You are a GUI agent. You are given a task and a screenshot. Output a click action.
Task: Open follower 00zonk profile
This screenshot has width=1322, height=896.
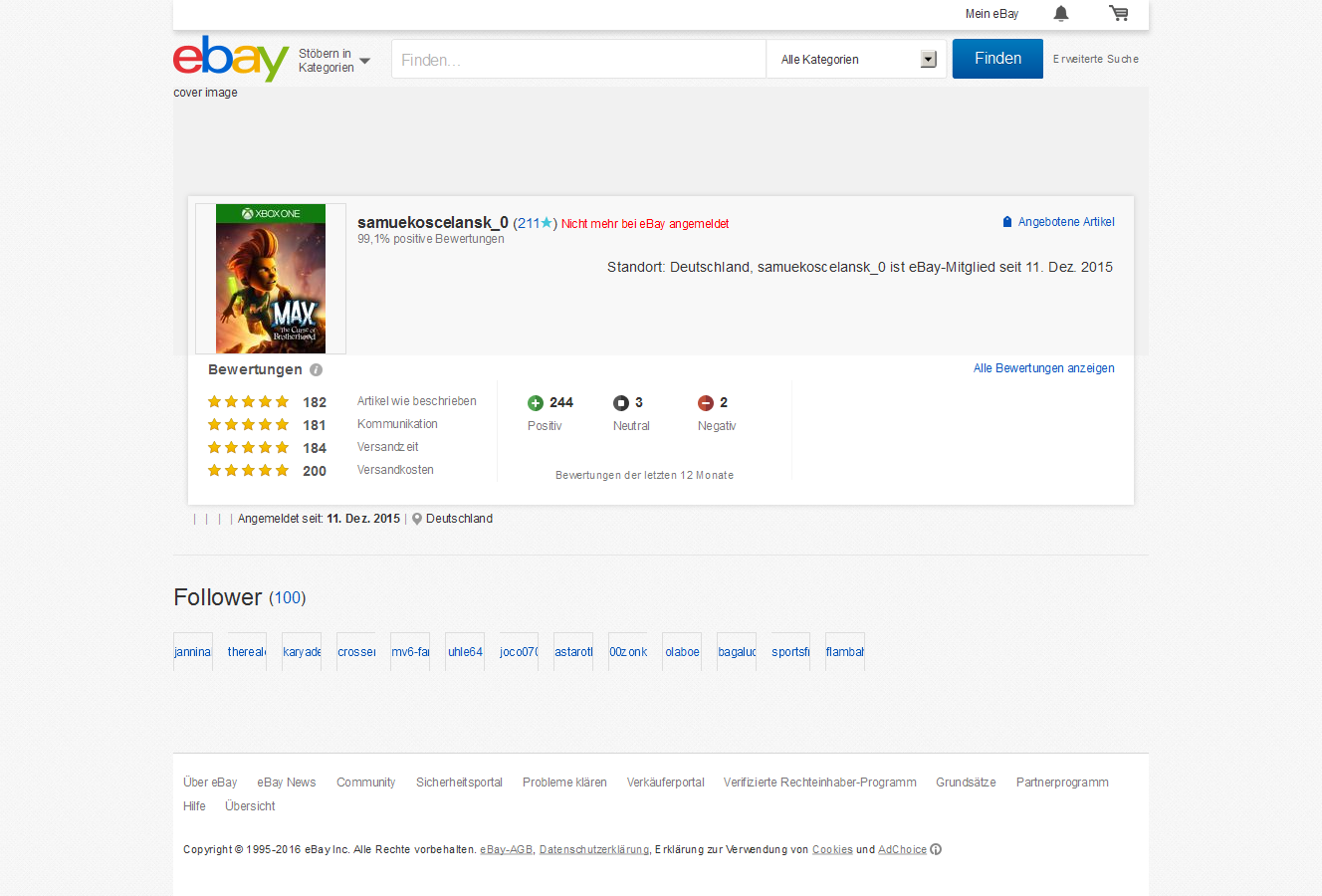(x=628, y=652)
